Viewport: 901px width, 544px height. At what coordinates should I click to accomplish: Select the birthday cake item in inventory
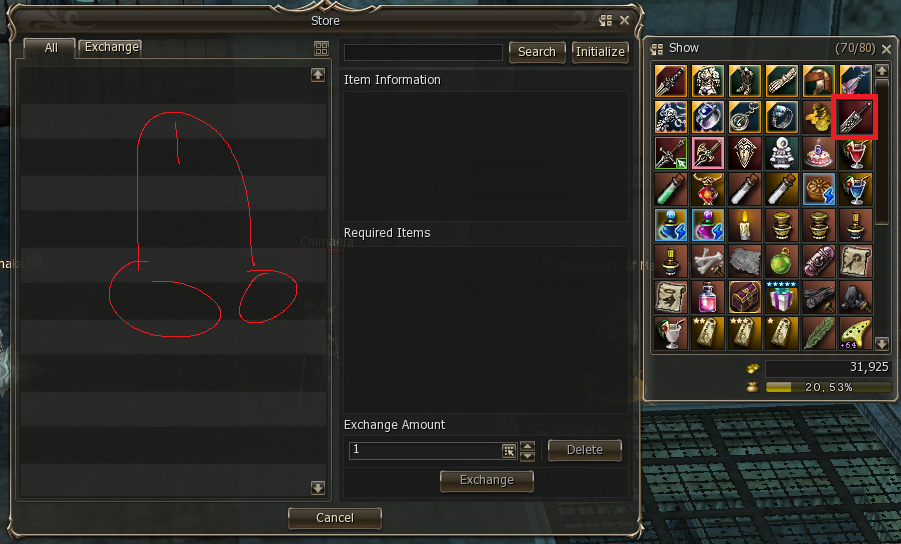818,153
